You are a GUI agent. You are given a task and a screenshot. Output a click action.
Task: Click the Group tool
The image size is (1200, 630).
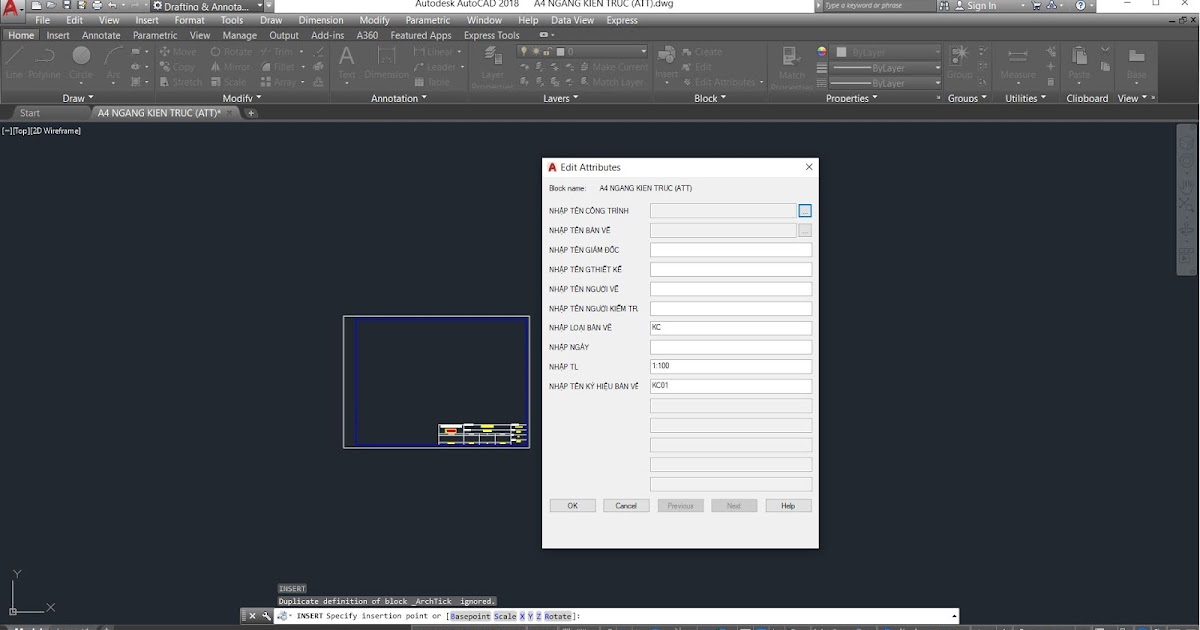(x=959, y=62)
